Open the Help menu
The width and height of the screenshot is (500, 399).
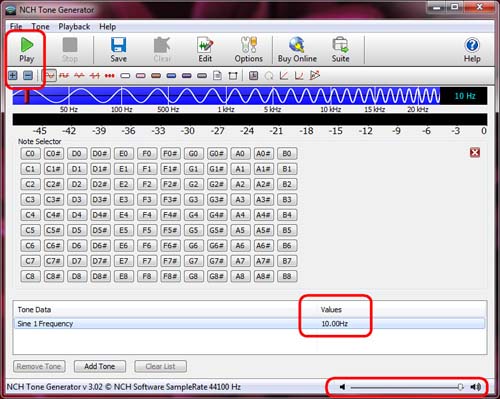tap(108, 26)
